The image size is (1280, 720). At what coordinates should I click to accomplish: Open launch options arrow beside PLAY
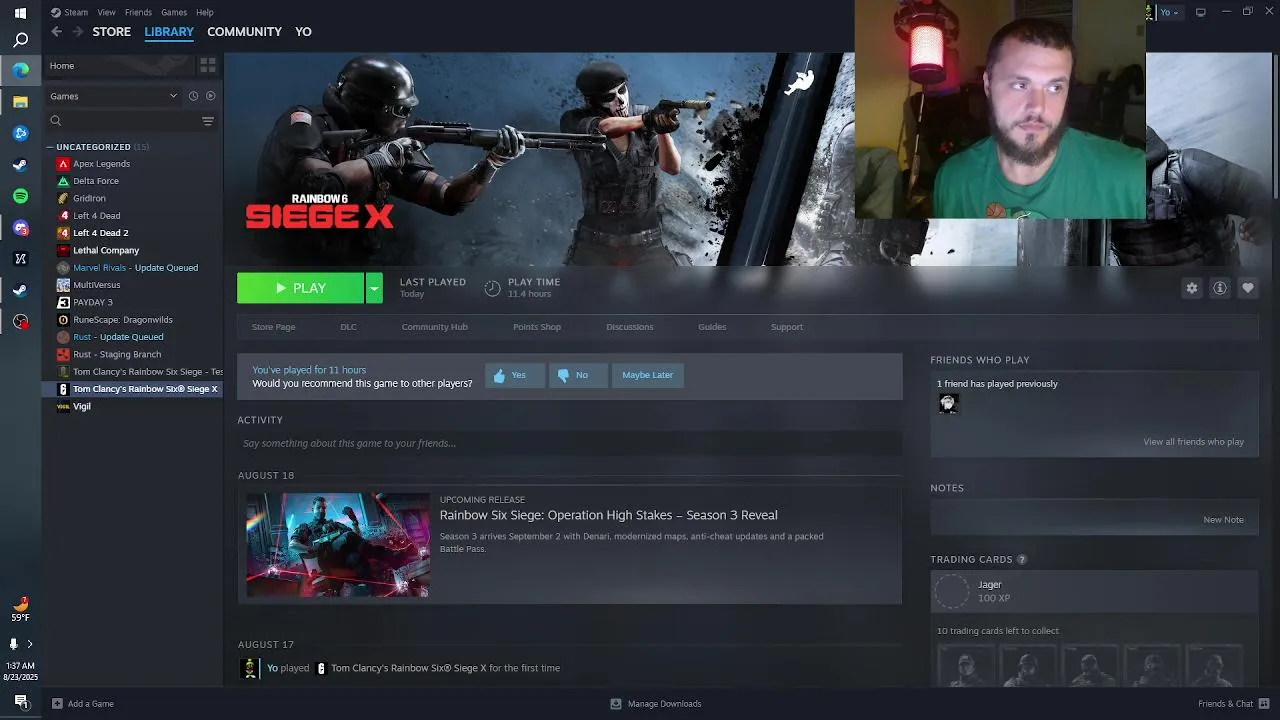tap(373, 288)
